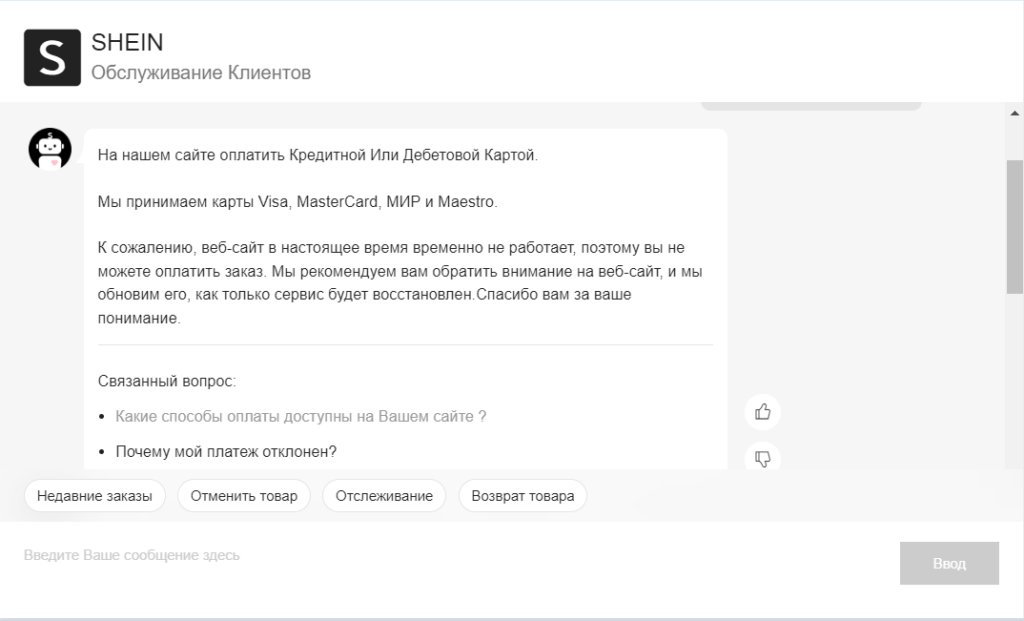
Task: Click scrollbar track below the thumb
Action: [1015, 380]
